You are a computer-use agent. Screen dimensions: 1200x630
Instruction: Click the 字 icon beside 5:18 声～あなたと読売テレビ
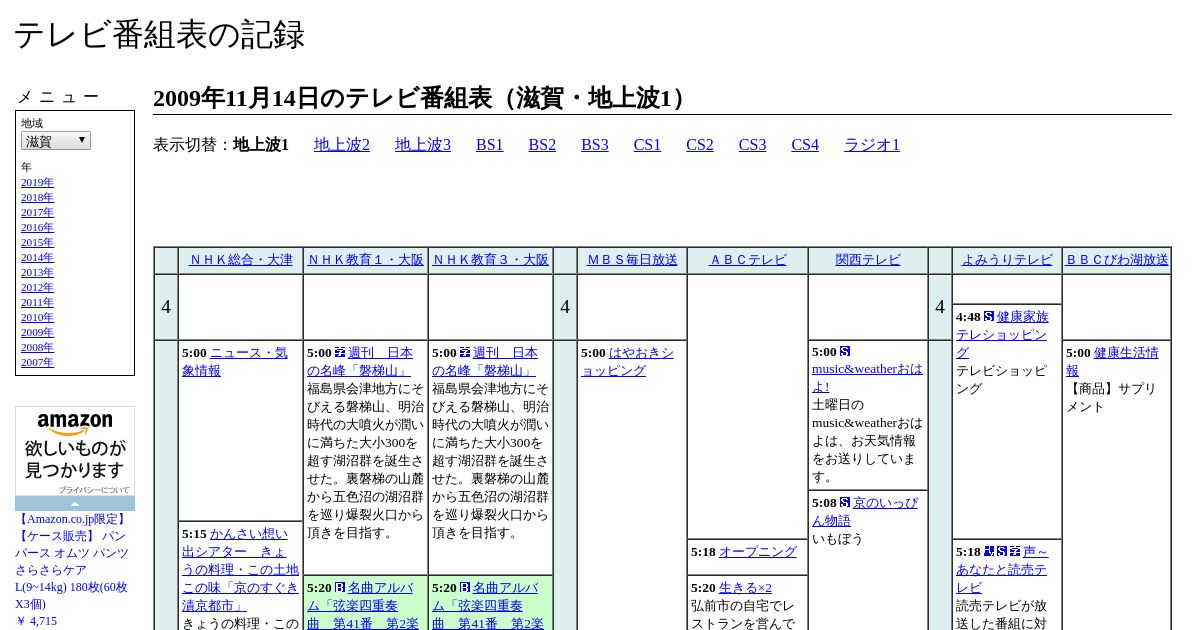tap(1015, 551)
